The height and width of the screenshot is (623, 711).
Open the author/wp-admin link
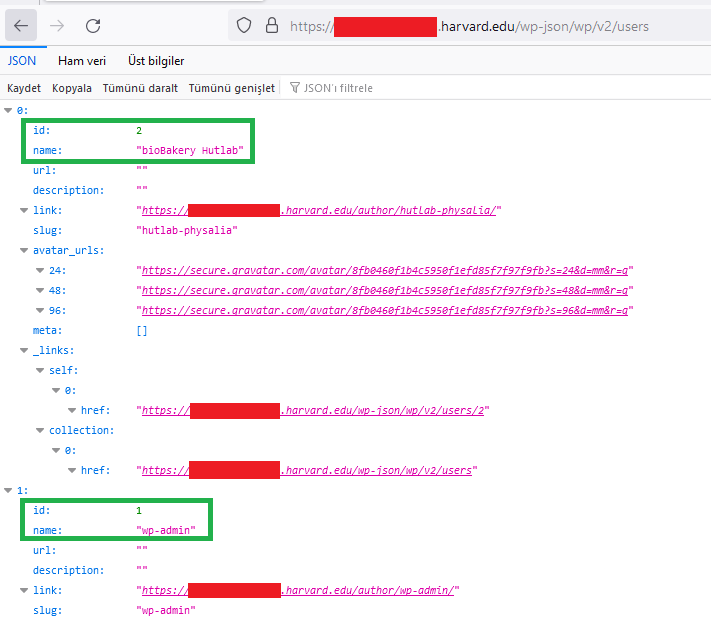[298, 590]
